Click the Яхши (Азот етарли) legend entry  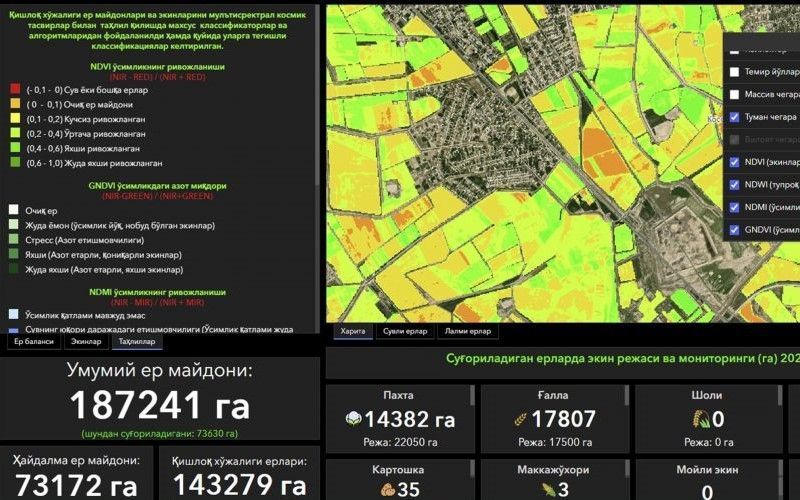[x=103, y=255]
